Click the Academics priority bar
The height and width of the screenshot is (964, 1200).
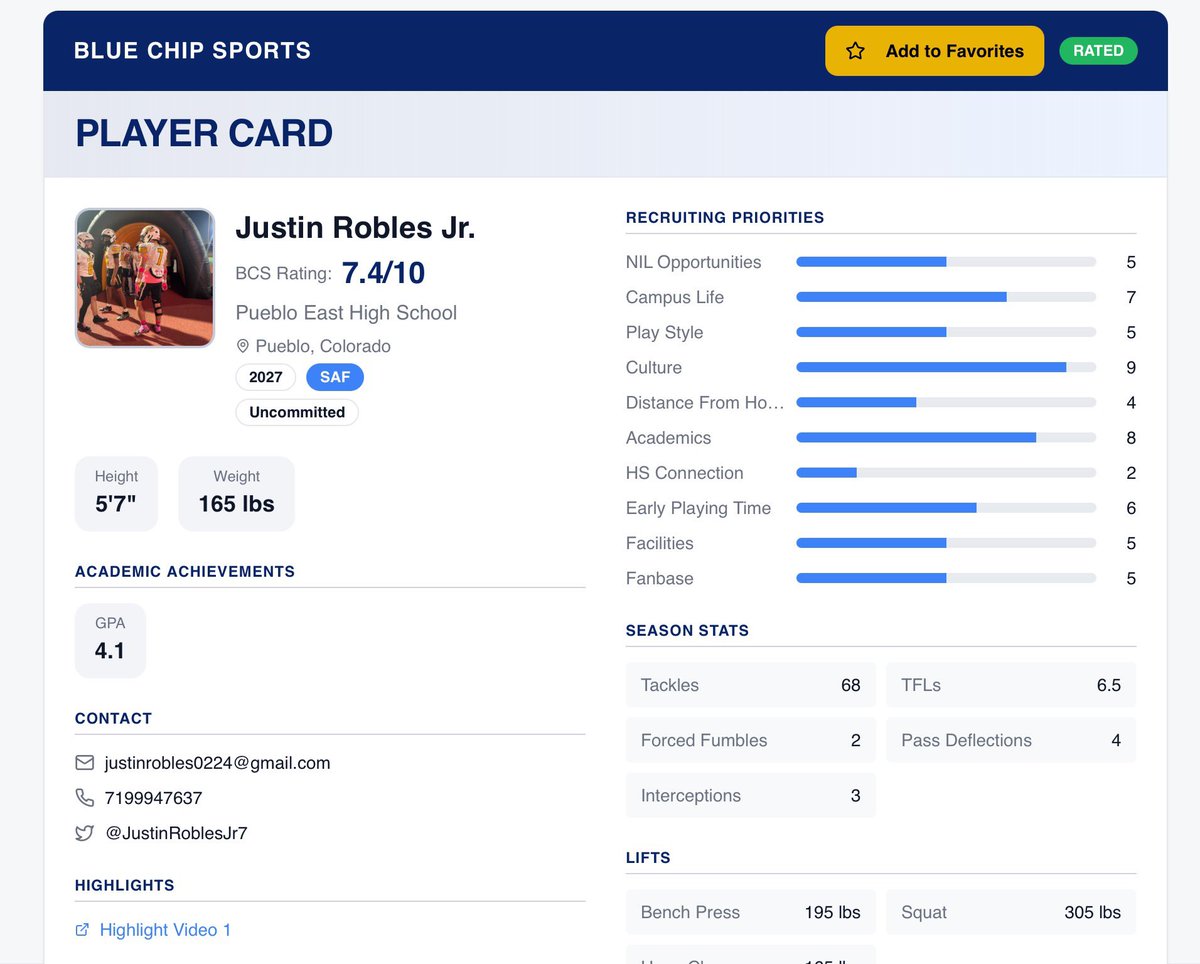[x=946, y=438]
